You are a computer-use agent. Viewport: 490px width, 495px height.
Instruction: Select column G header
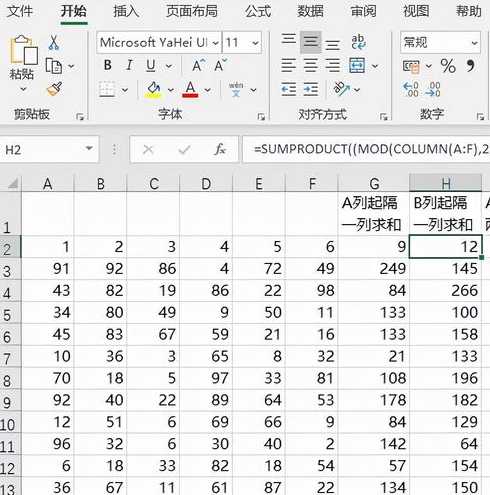pos(374,183)
